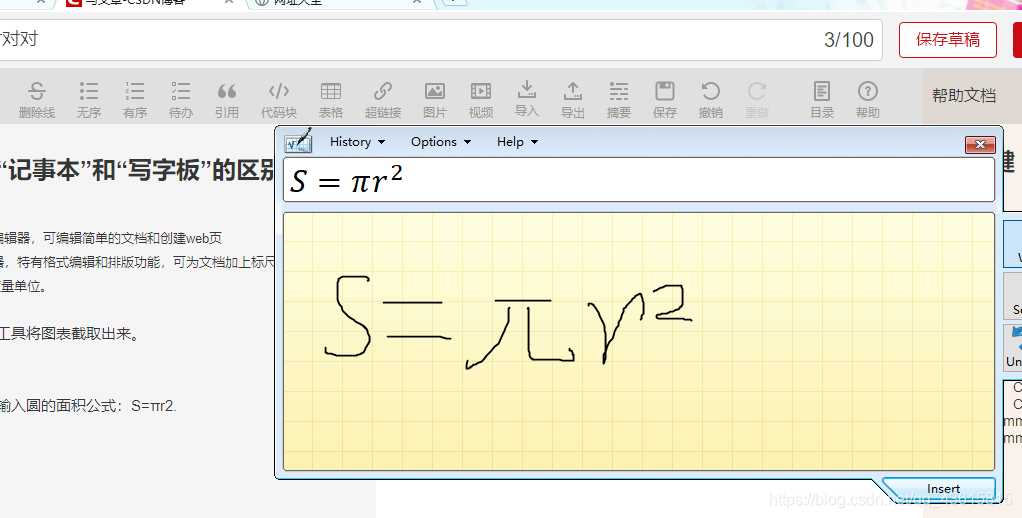Insert table (表格)
Viewport: 1022px width, 518px height.
point(331,99)
